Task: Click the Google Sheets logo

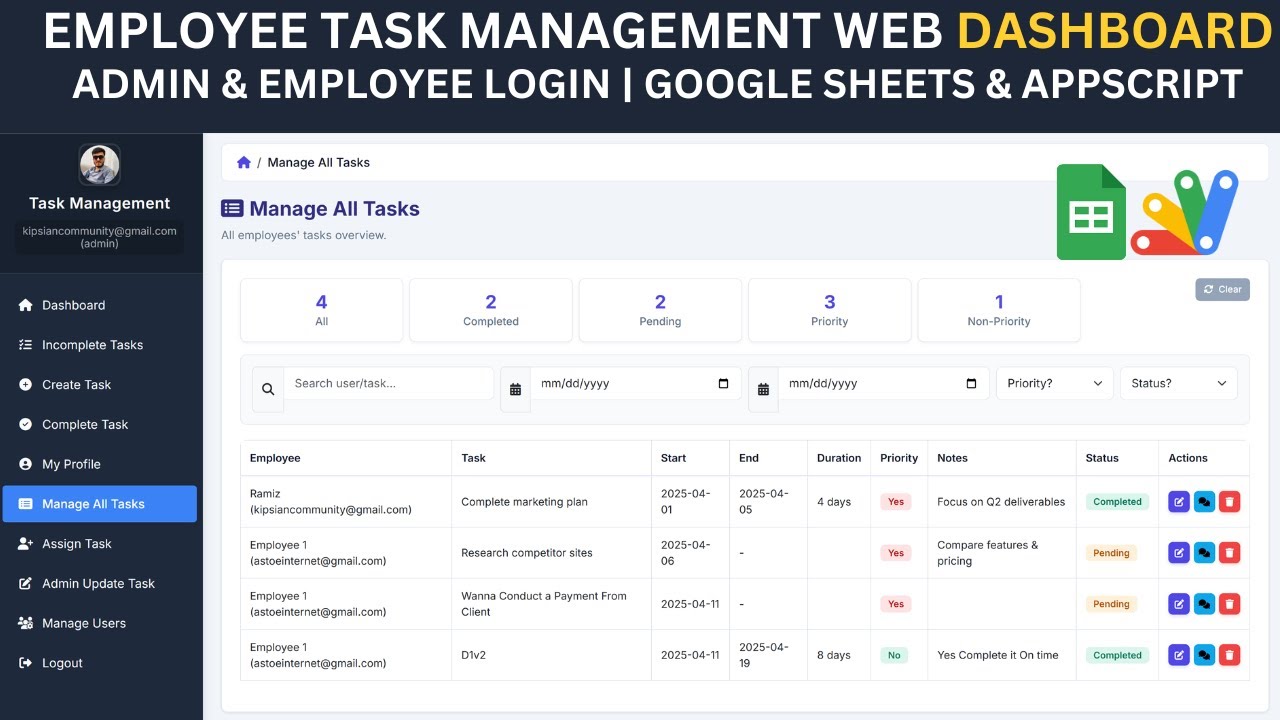Action: 1091,212
